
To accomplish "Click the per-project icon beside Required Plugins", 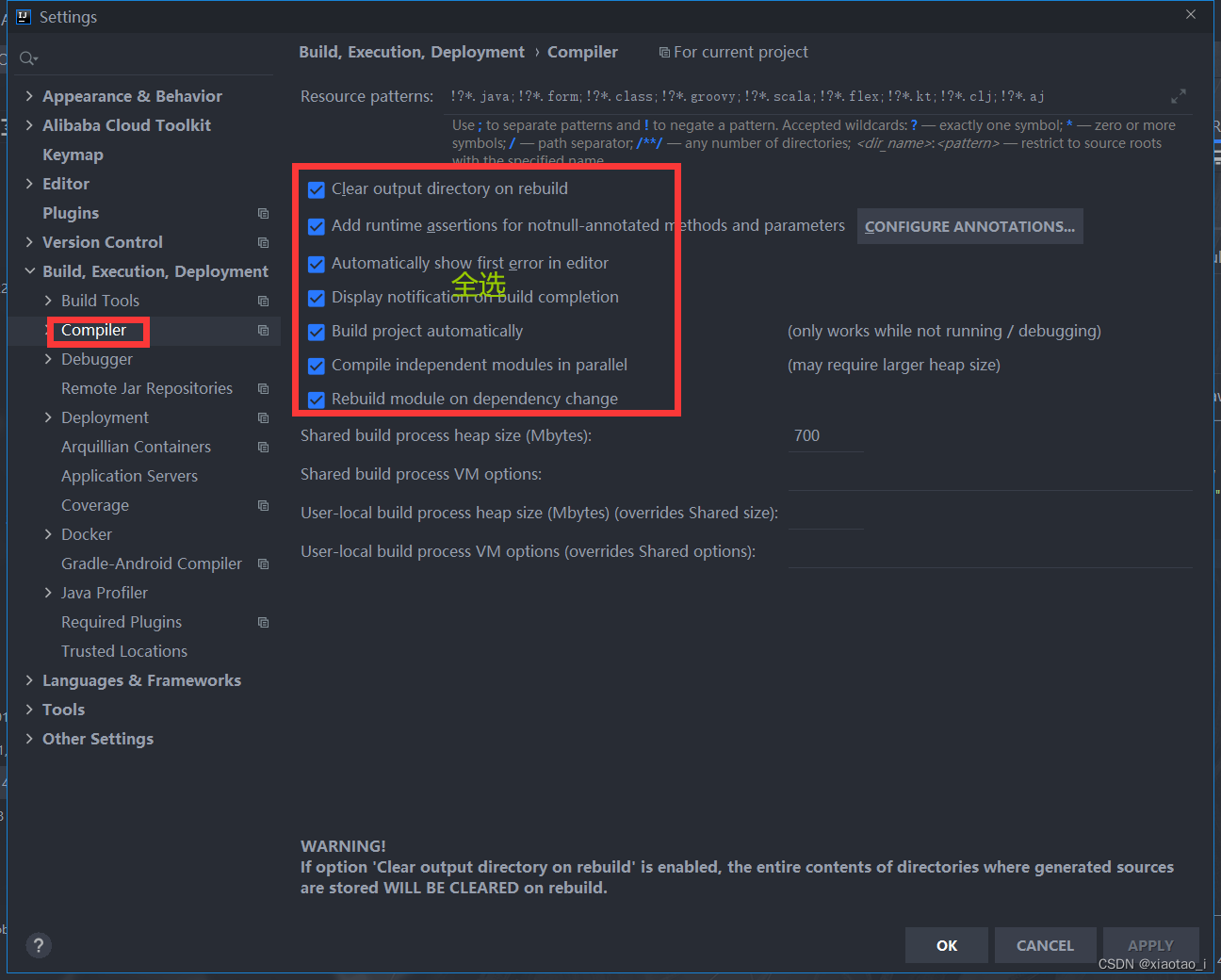I will pyautogui.click(x=264, y=622).
